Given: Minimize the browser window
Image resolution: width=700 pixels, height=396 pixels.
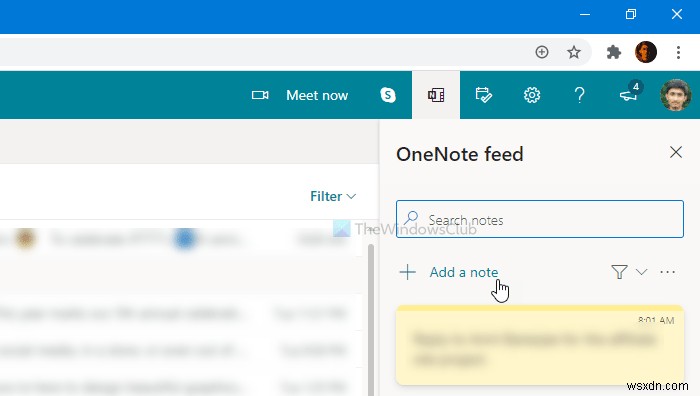Looking at the screenshot, I should coord(585,14).
